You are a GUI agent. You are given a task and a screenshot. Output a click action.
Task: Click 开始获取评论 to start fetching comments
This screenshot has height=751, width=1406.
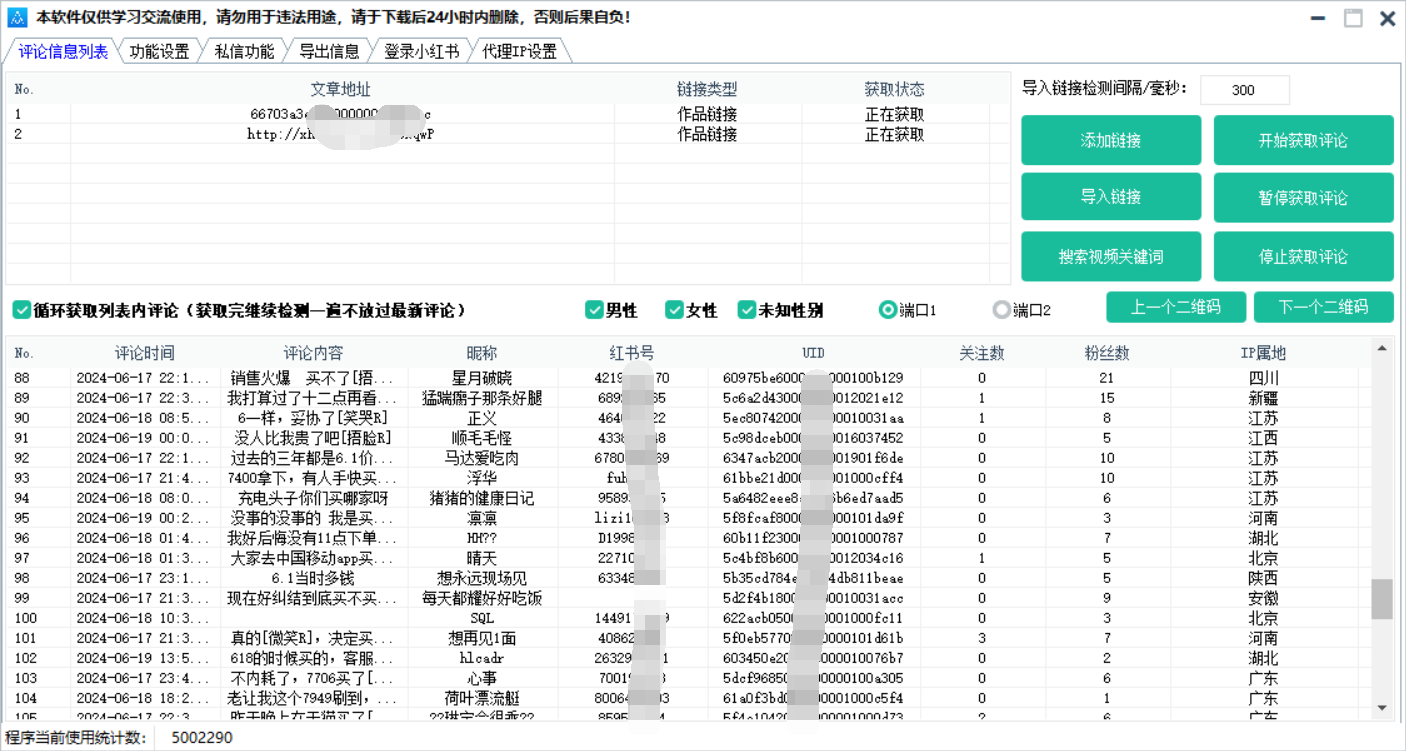click(x=1303, y=140)
